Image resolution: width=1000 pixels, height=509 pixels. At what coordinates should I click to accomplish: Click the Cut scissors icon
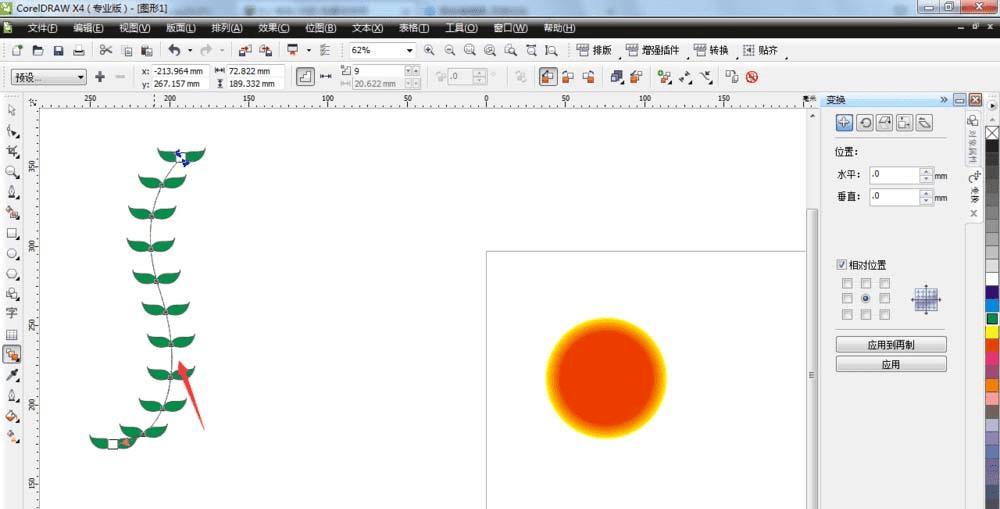click(x=105, y=50)
